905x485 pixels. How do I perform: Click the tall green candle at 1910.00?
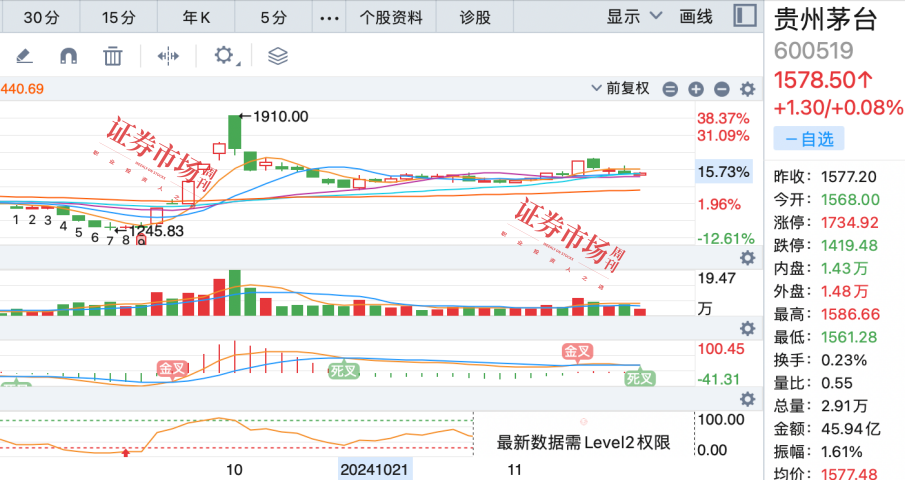coord(234,134)
